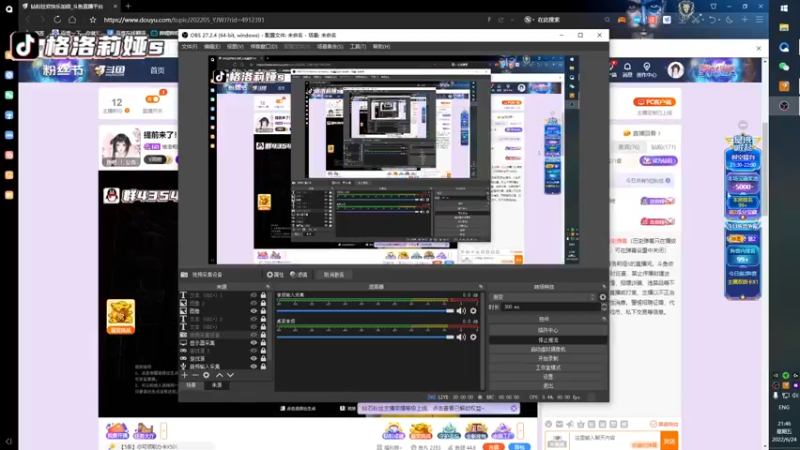Open gear settings for the microphone mixer channel

point(473,311)
